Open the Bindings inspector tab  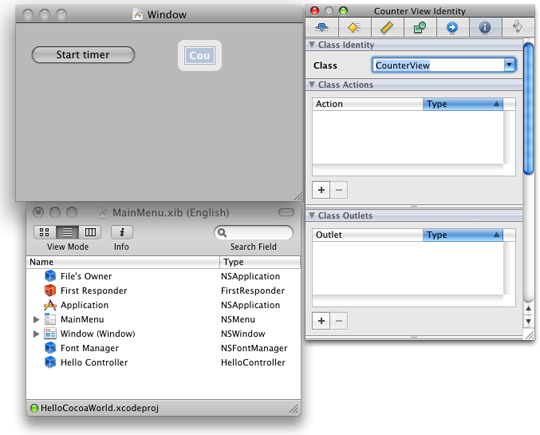[420, 27]
